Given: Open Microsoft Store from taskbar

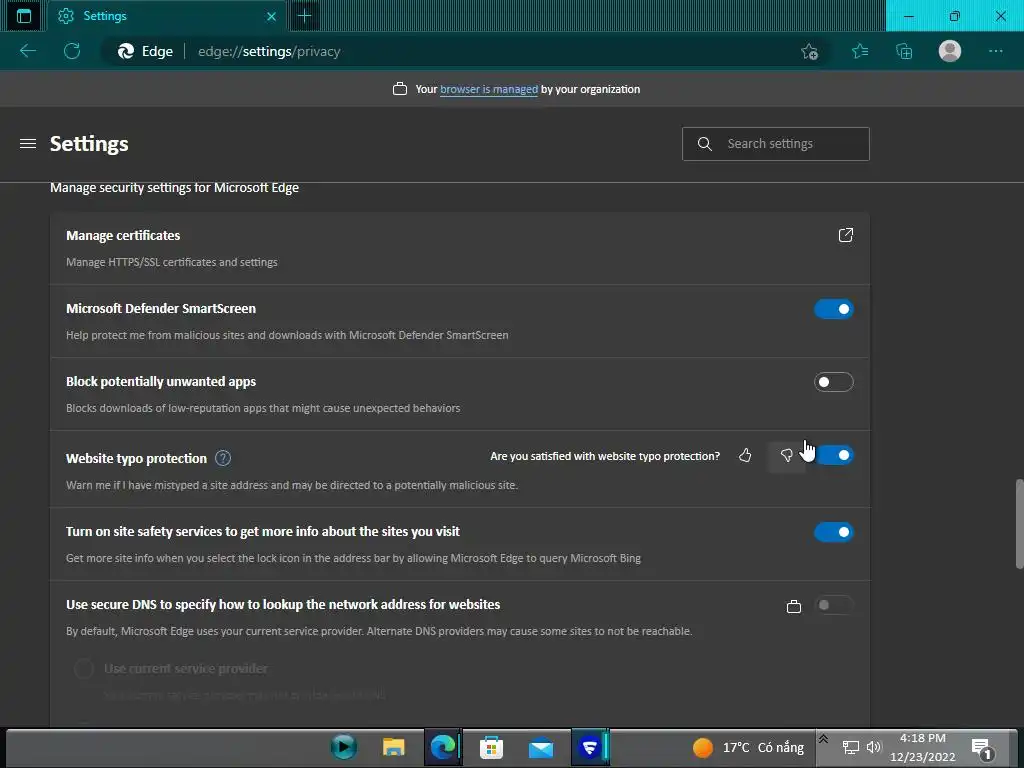Looking at the screenshot, I should pos(491,747).
